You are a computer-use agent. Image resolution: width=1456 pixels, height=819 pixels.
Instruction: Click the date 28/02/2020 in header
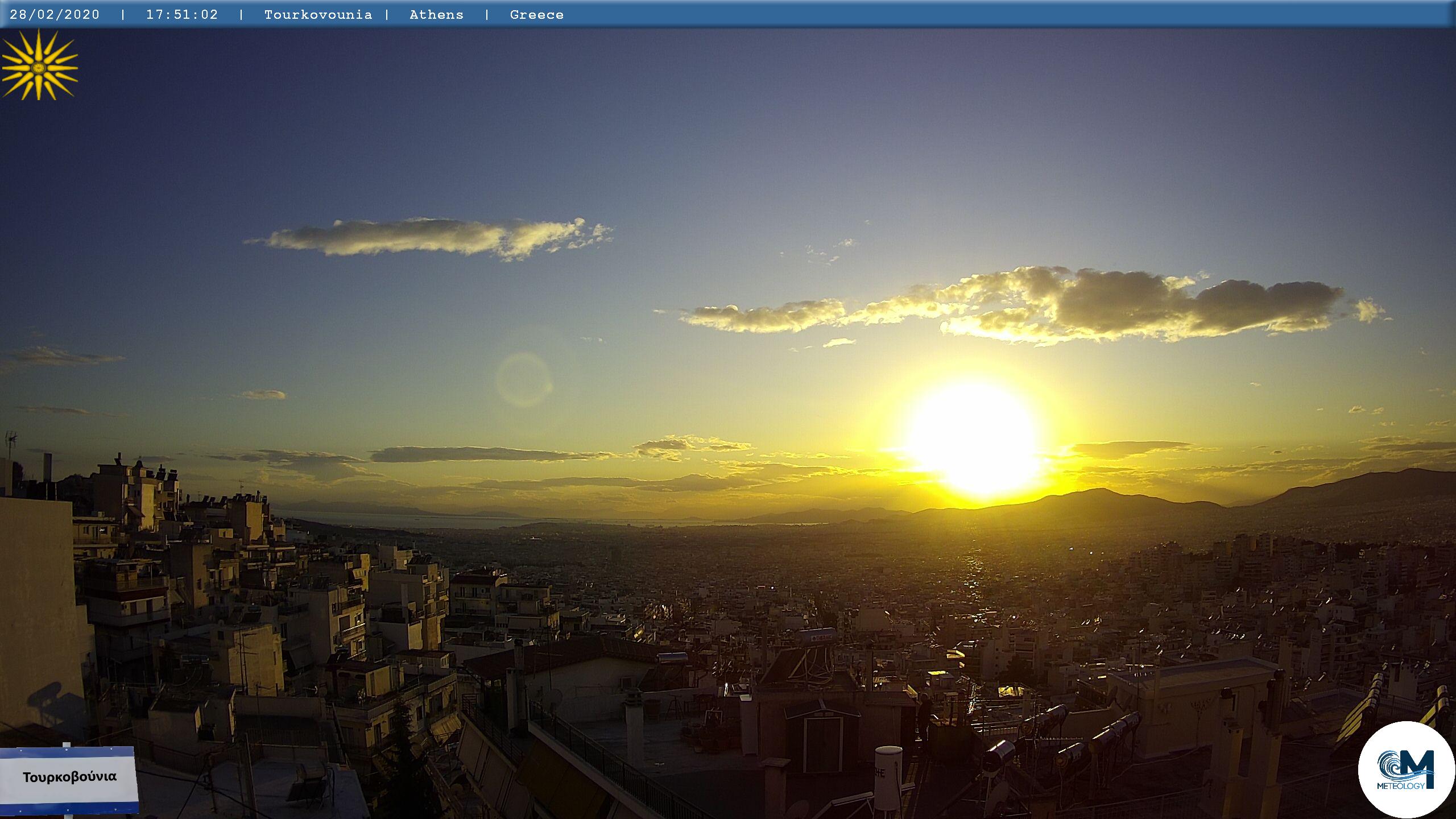coord(55,15)
